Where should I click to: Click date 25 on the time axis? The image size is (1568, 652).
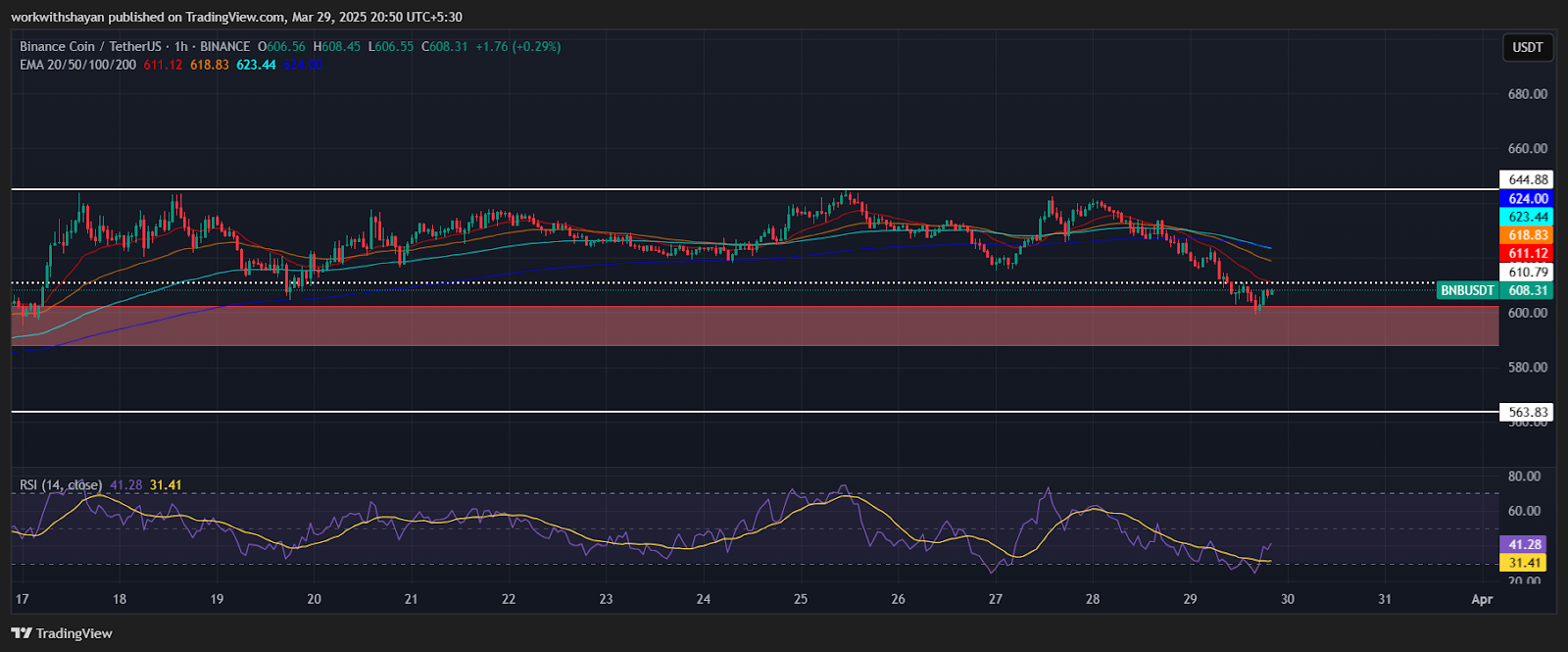(x=801, y=599)
